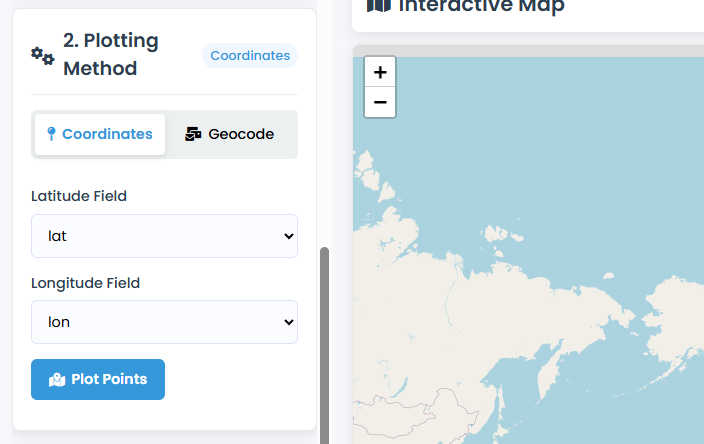Click the map zoom in plus button
Image resolution: width=704 pixels, height=444 pixels.
pos(380,72)
